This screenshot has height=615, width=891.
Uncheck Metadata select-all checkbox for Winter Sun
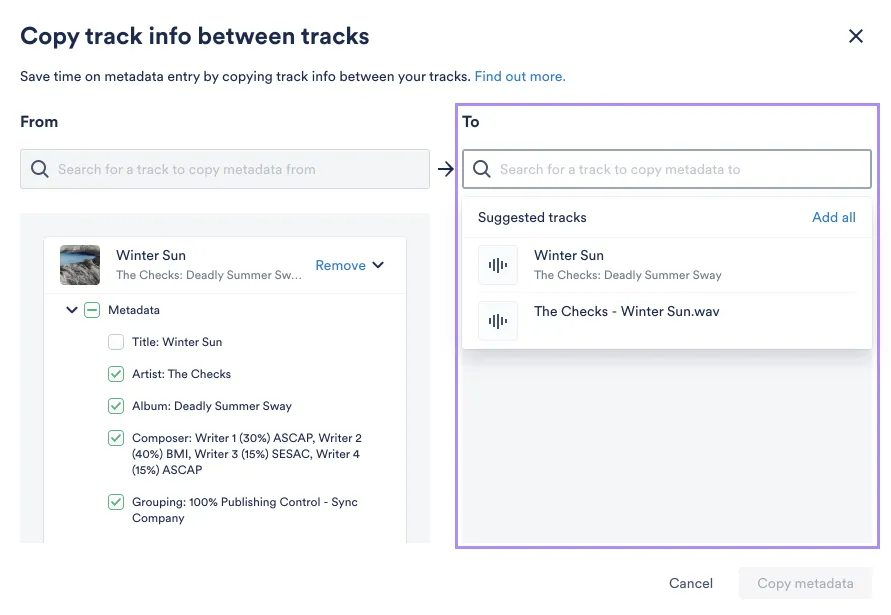[92, 310]
